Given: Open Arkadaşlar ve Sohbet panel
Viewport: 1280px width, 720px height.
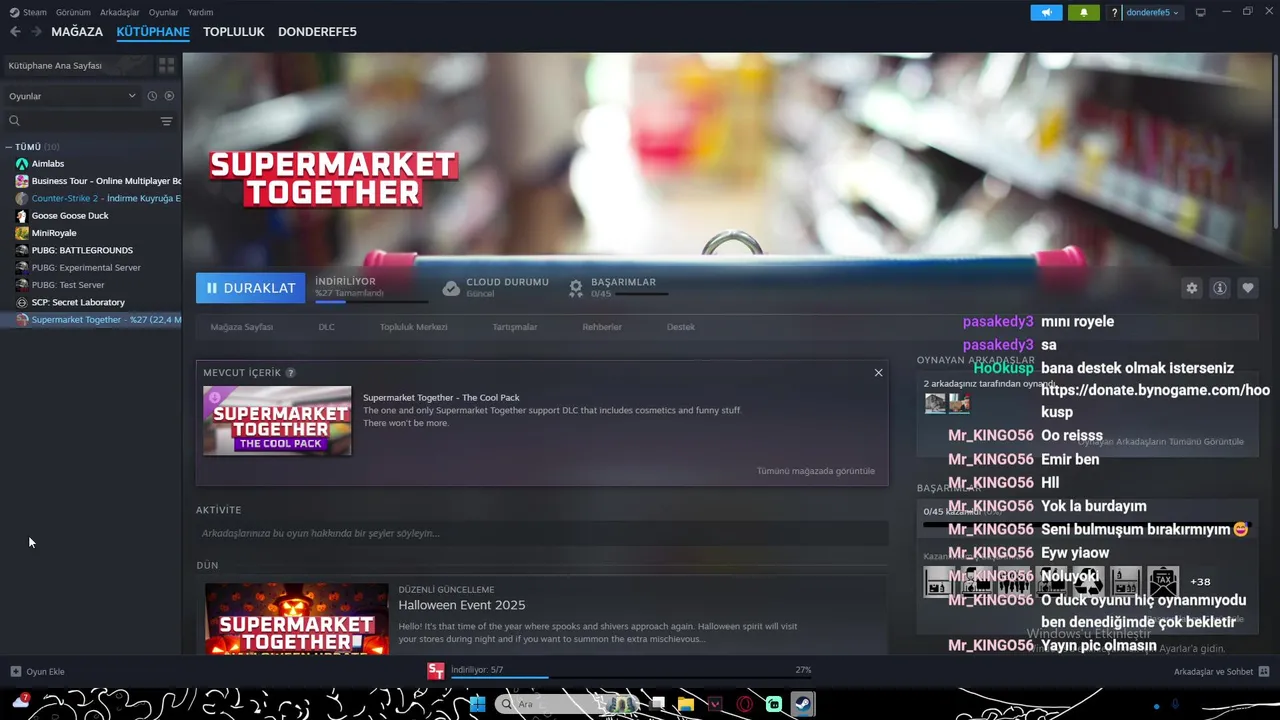Looking at the screenshot, I should (x=1221, y=671).
